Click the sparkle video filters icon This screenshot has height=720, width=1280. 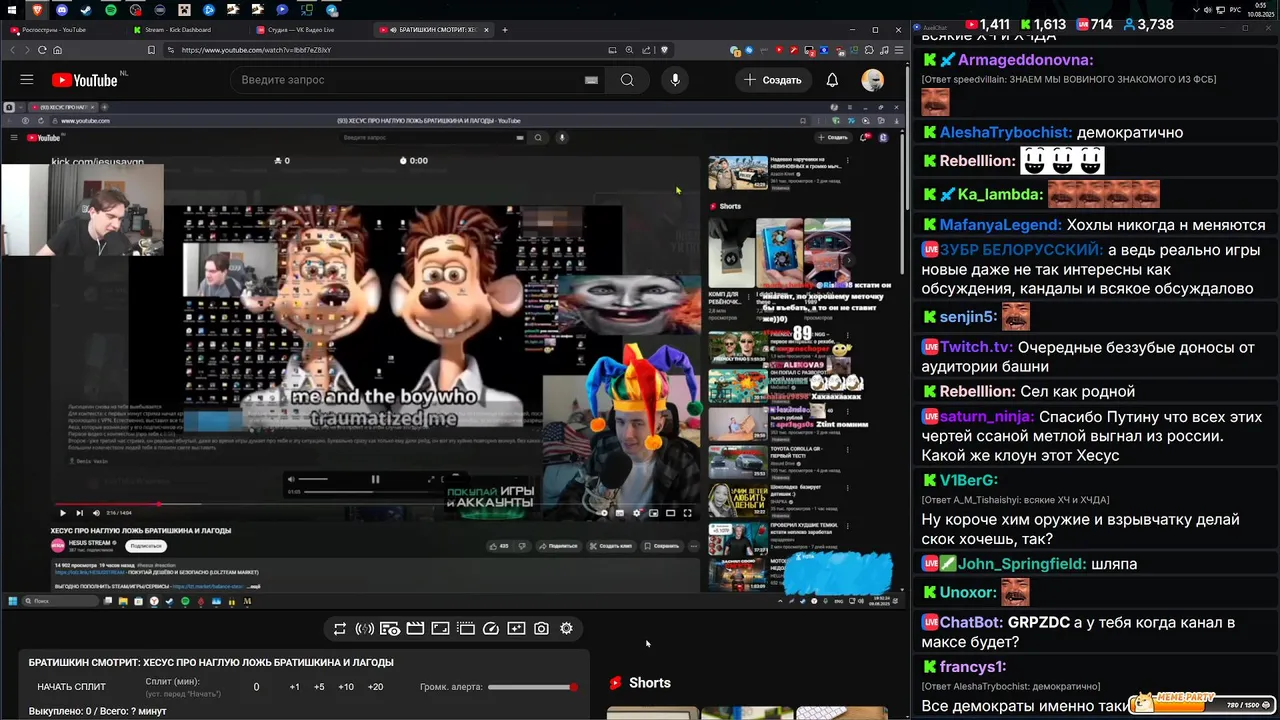[x=516, y=629]
